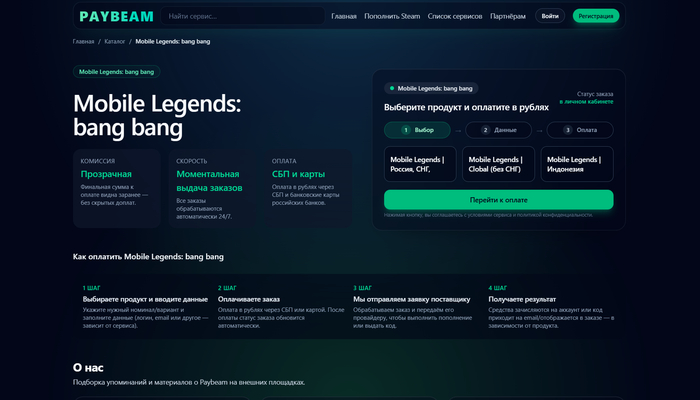Click the Войти button
Image resolution: width=700 pixels, height=400 pixels.
[x=550, y=16]
